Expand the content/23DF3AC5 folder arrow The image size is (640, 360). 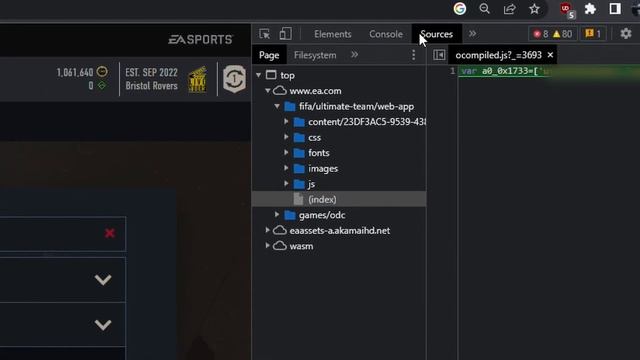(x=286, y=122)
